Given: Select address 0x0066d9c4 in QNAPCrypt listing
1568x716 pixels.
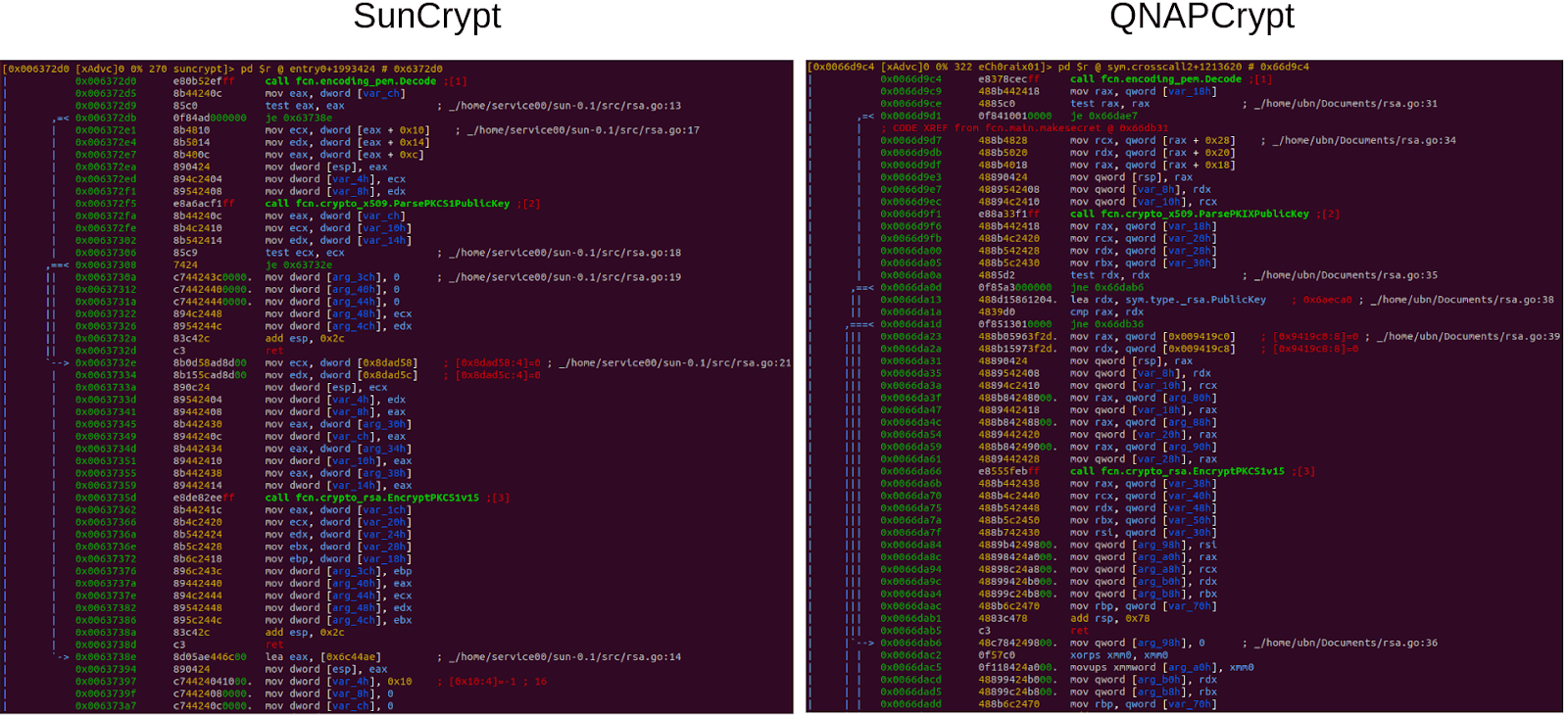Looking at the screenshot, I should click(x=910, y=79).
